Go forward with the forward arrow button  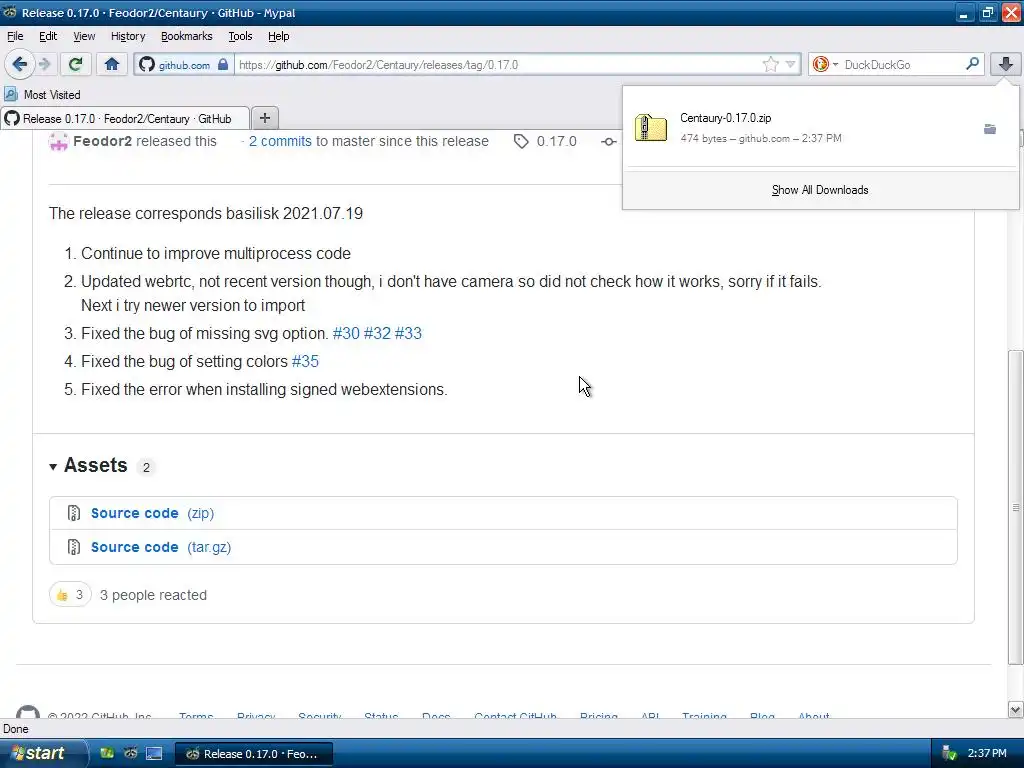click(x=44, y=64)
